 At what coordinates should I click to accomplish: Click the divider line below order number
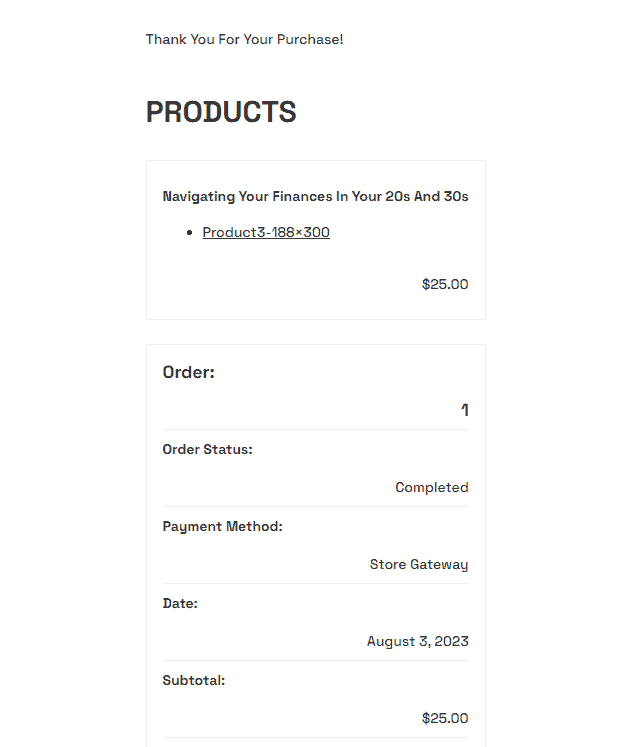pyautogui.click(x=315, y=430)
